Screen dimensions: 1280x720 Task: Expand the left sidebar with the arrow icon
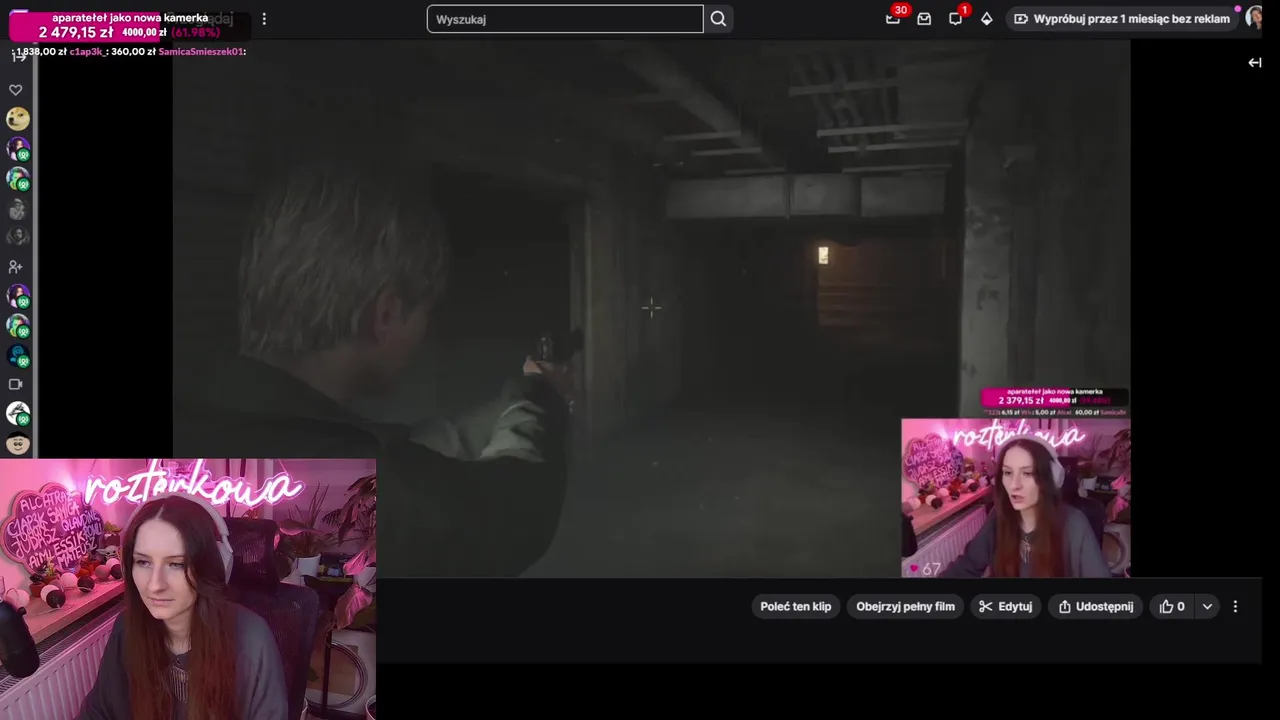pos(18,58)
